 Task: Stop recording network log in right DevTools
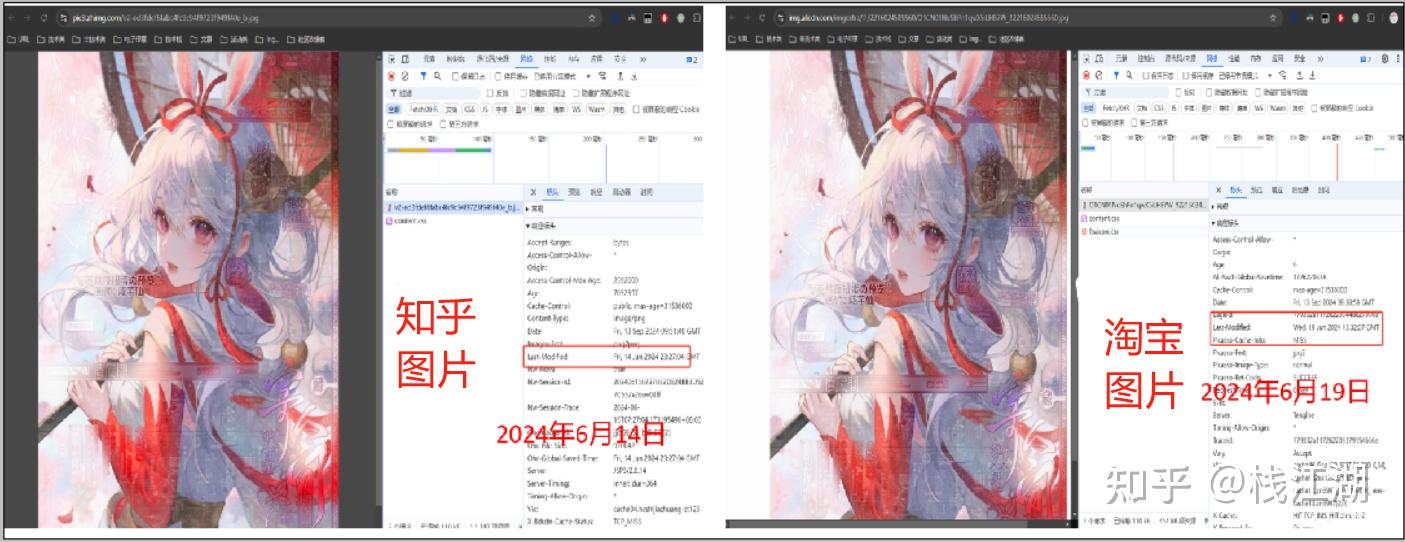click(x=1087, y=75)
